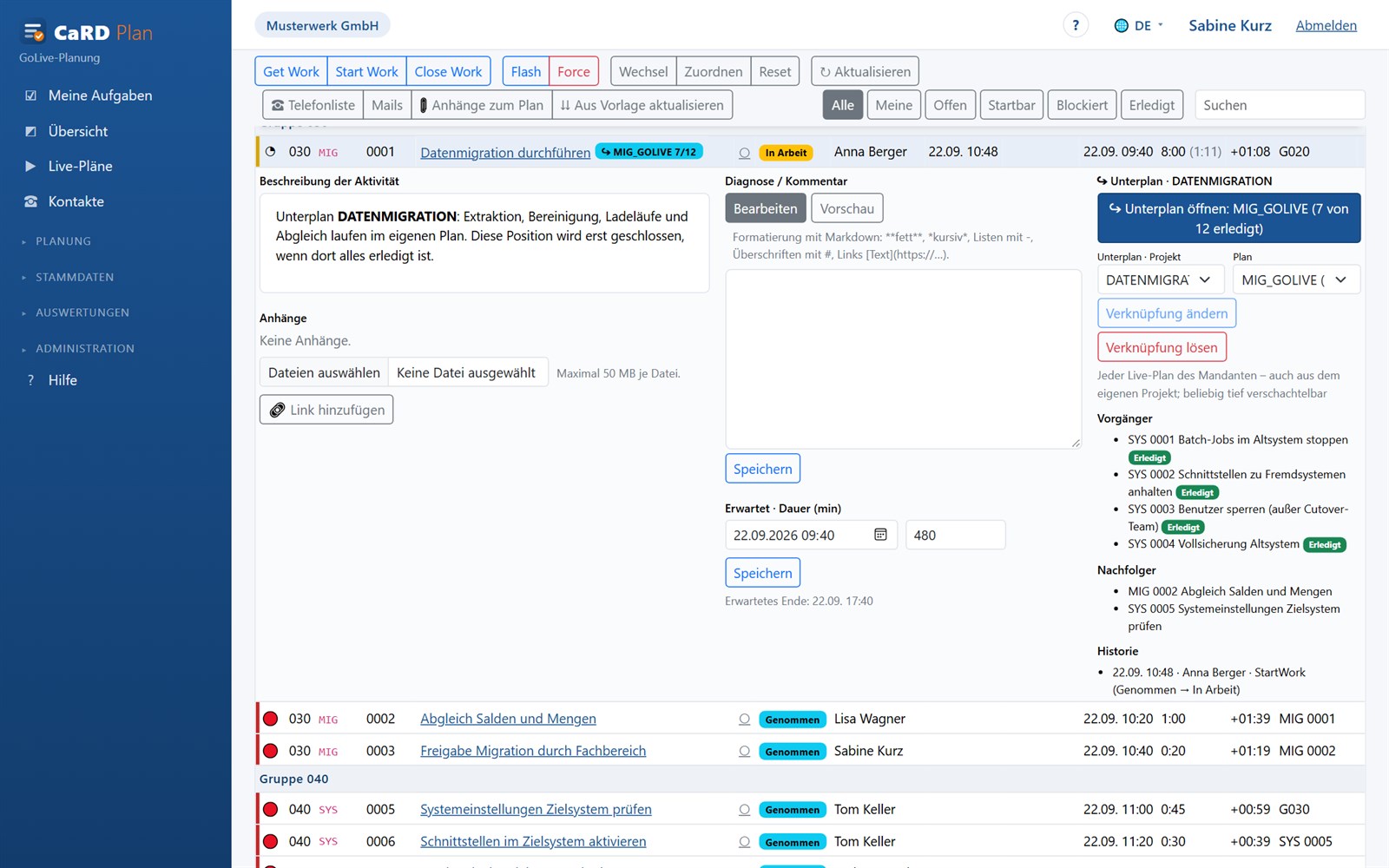This screenshot has width=1389, height=868.
Task: Open the Datenmigration durchführen link
Action: (x=505, y=153)
